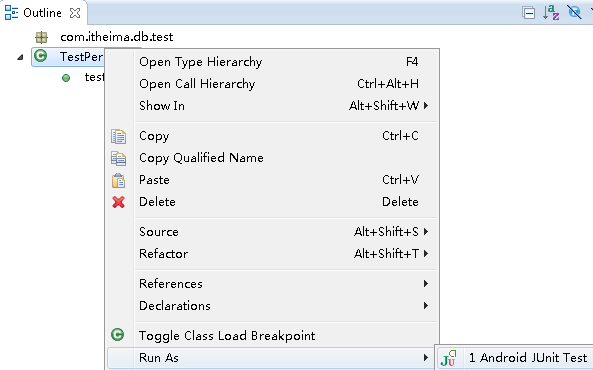This screenshot has height=370, width=593.
Task: Open the References submenu
Action: coord(272,284)
